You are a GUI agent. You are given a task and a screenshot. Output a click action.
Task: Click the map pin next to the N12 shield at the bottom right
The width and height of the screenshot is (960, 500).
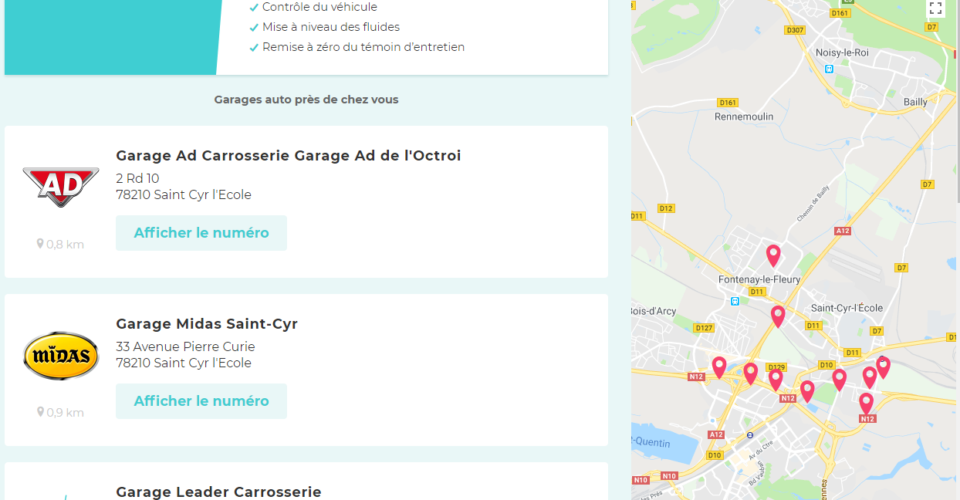point(866,403)
